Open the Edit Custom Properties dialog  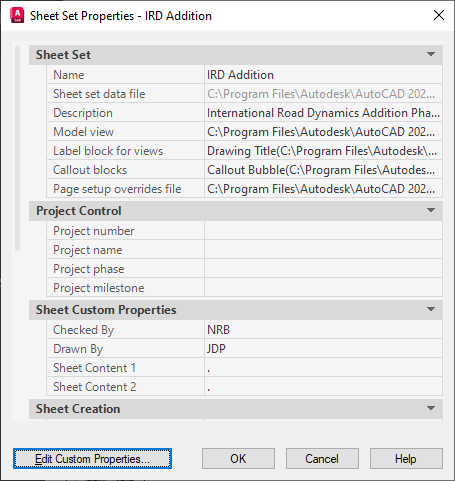[x=92, y=459]
